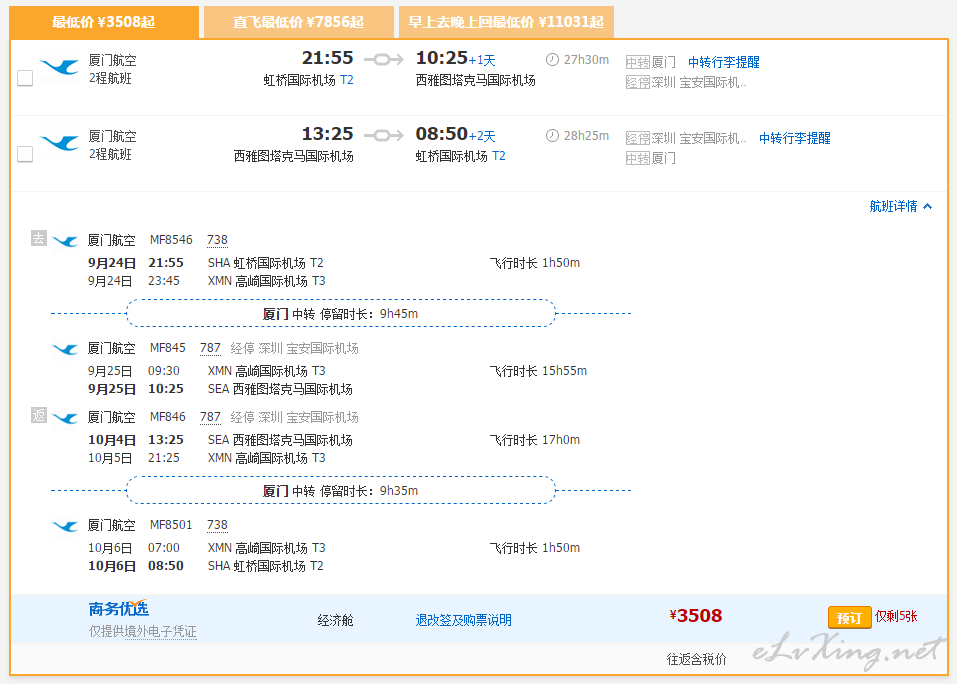
Task: Click 经济舱 cabin class text
Action: click(336, 621)
